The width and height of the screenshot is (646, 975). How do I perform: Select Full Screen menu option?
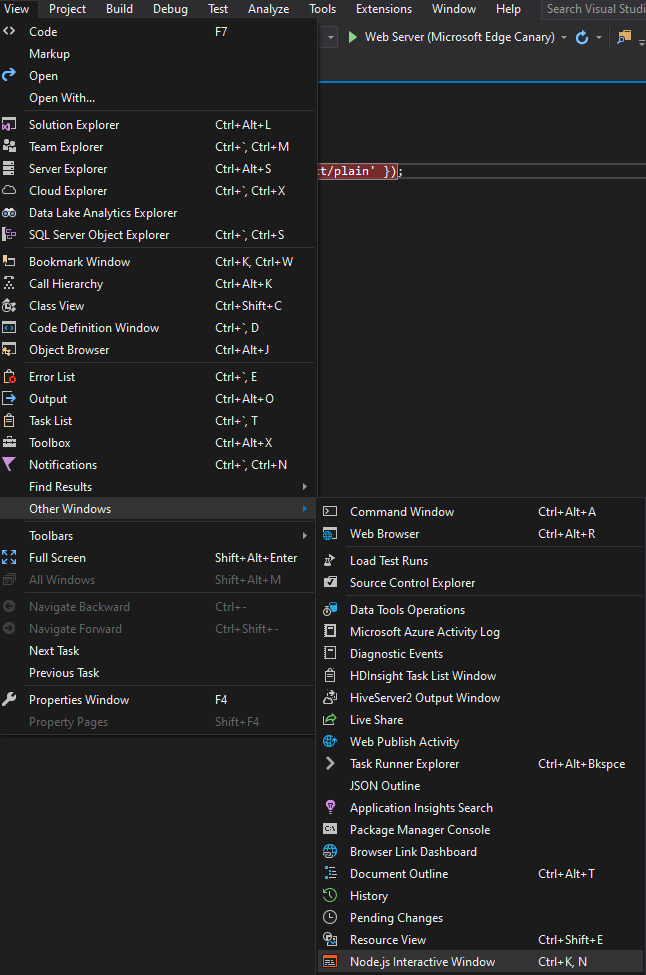coord(57,558)
